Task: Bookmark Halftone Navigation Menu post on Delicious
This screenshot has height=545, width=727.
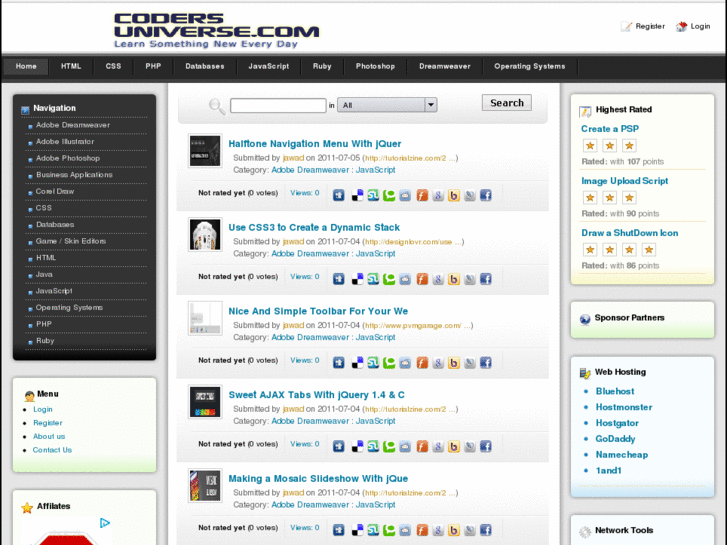Action: coord(357,195)
